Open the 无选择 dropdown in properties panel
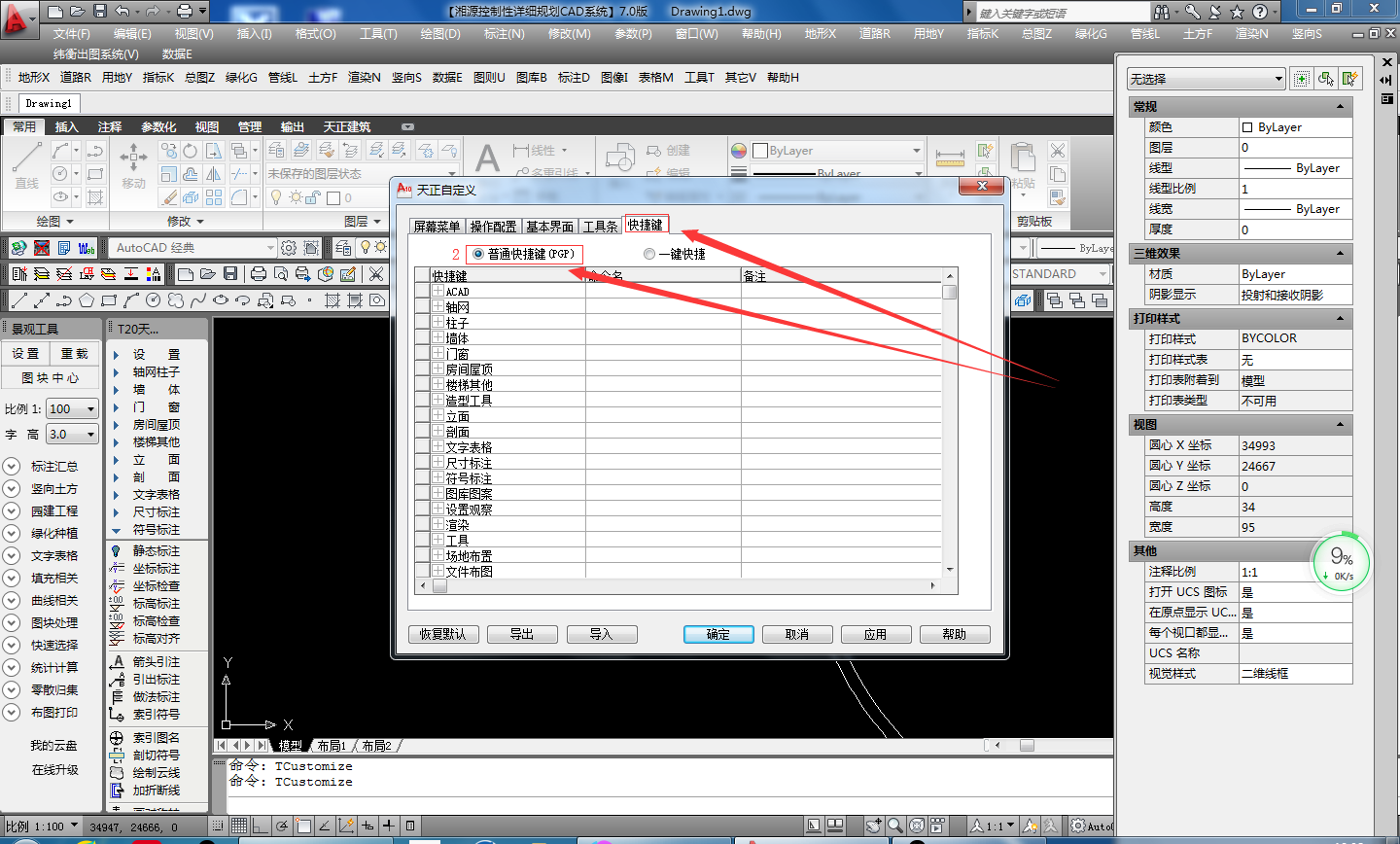This screenshot has height=844, width=1400. [1207, 79]
